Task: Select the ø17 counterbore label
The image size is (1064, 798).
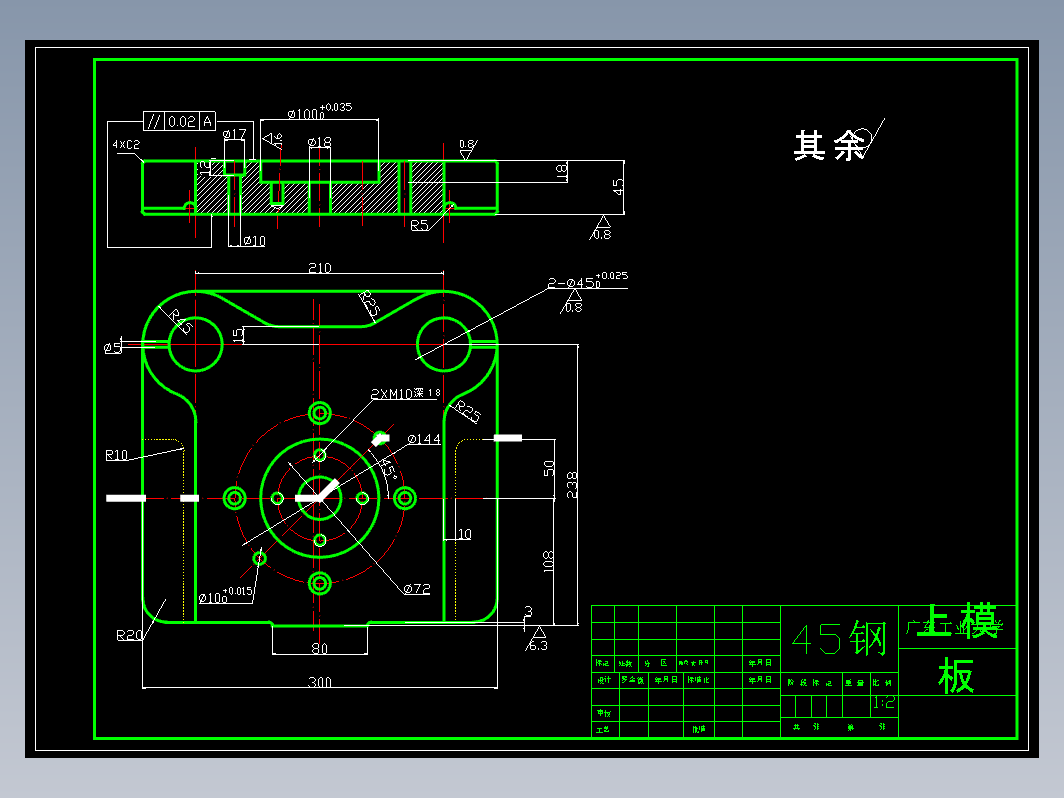Action: [234, 134]
